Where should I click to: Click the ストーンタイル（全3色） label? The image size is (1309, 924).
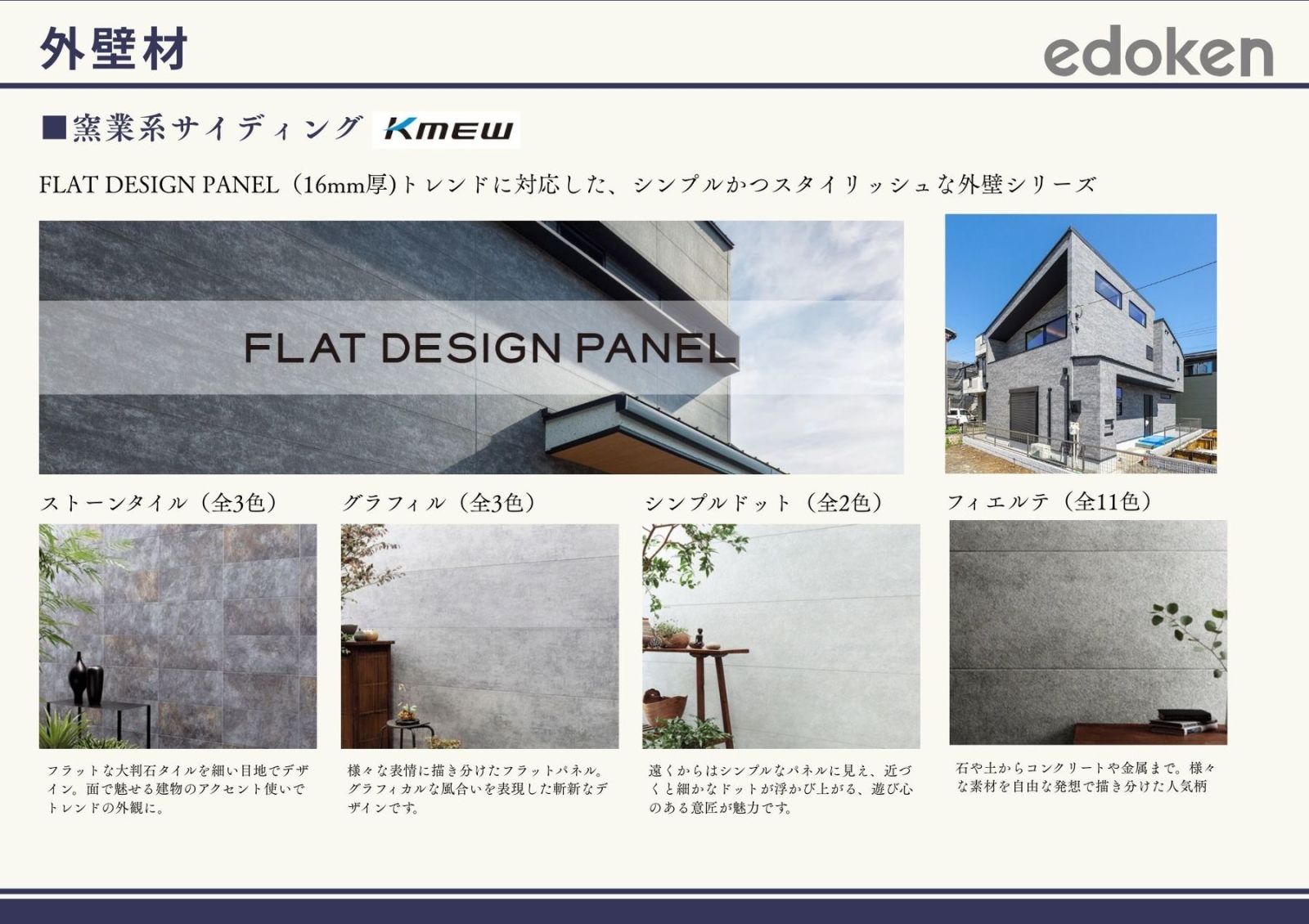[x=161, y=502]
